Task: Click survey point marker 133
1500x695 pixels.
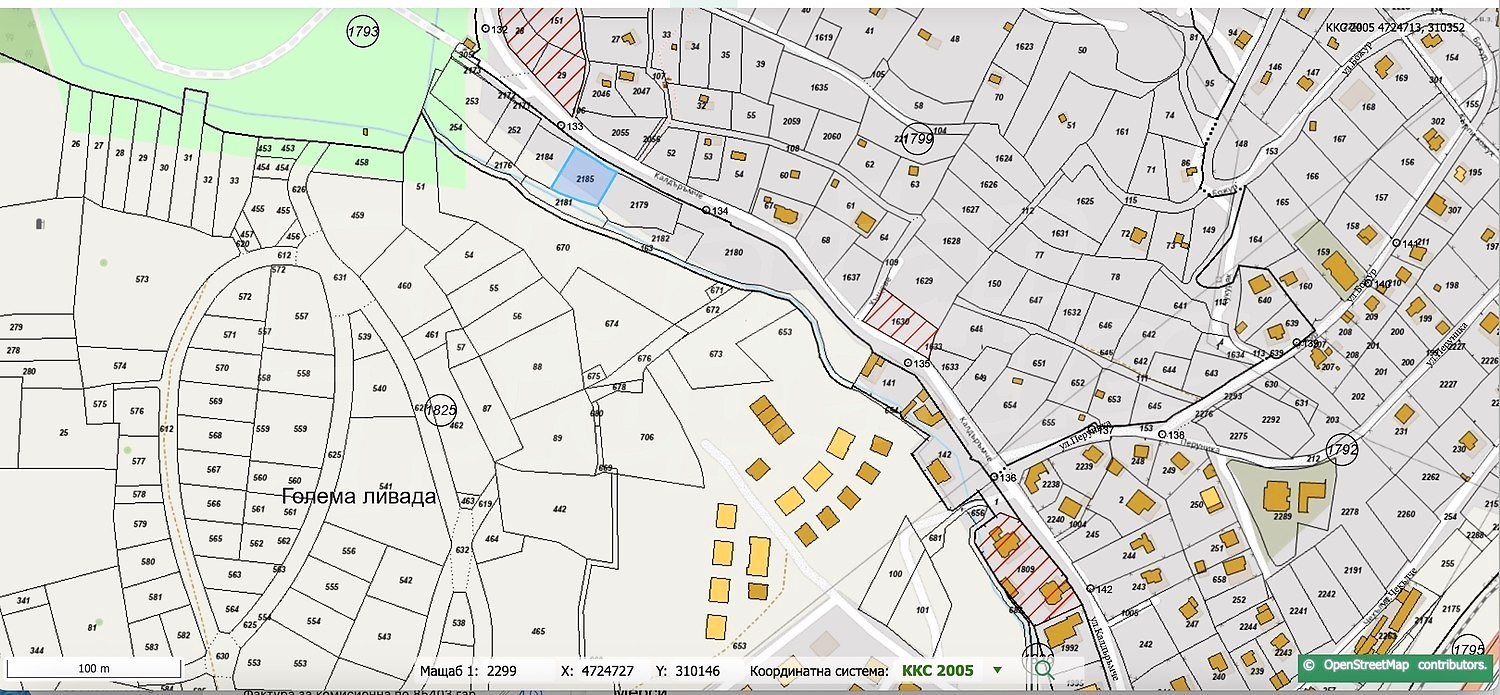Action: [561, 126]
